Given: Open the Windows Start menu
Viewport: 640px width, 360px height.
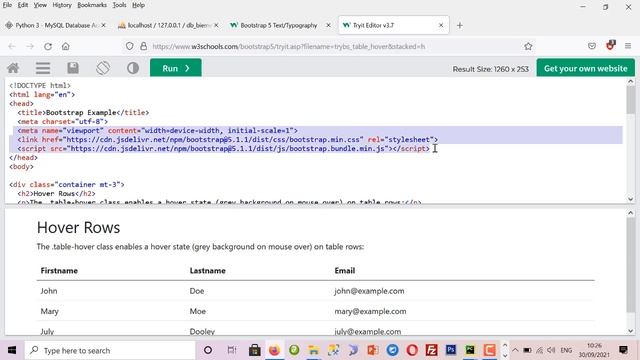Looking at the screenshot, I should [12, 350].
